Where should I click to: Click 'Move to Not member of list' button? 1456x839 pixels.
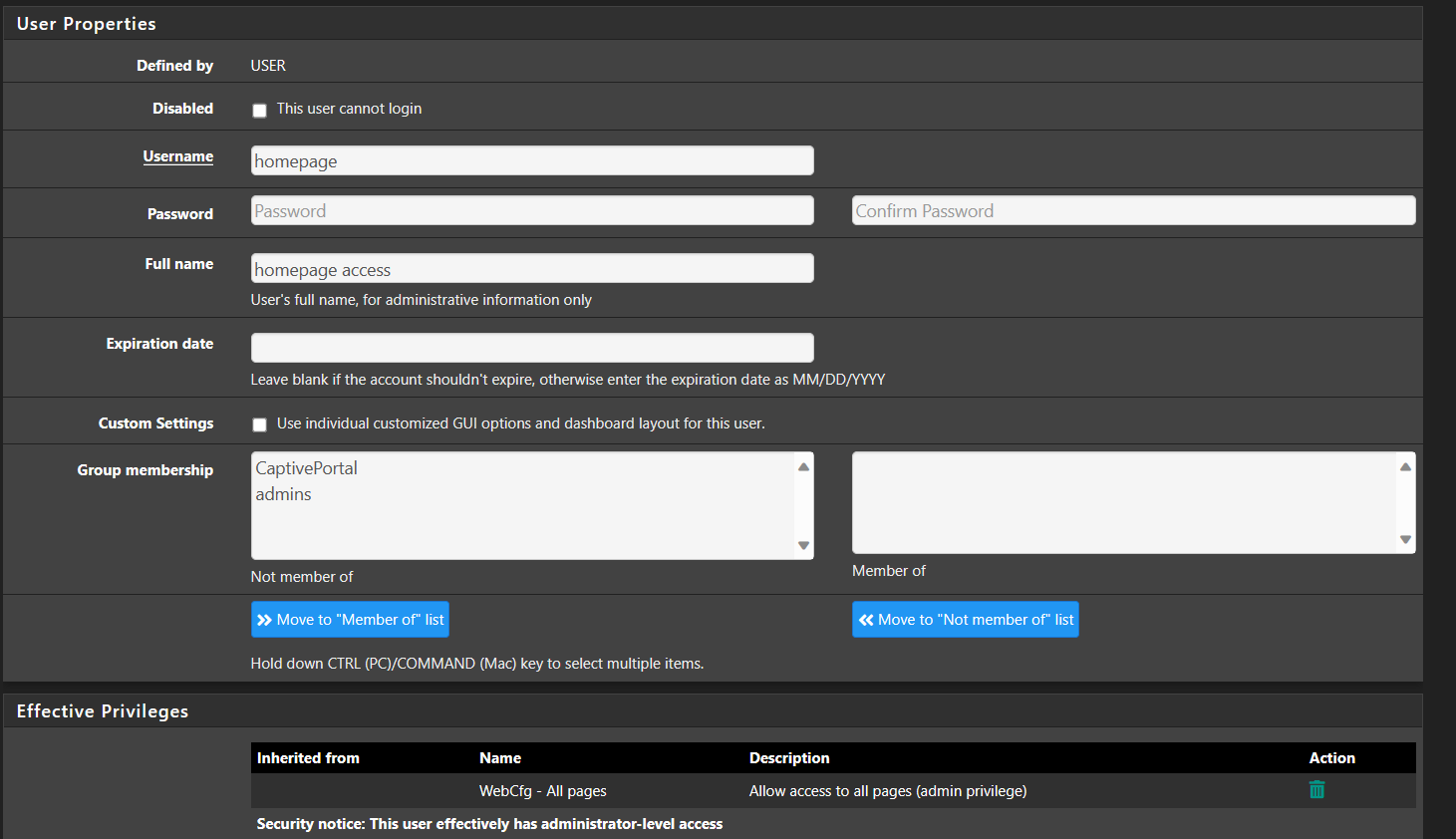pyautogui.click(x=965, y=619)
